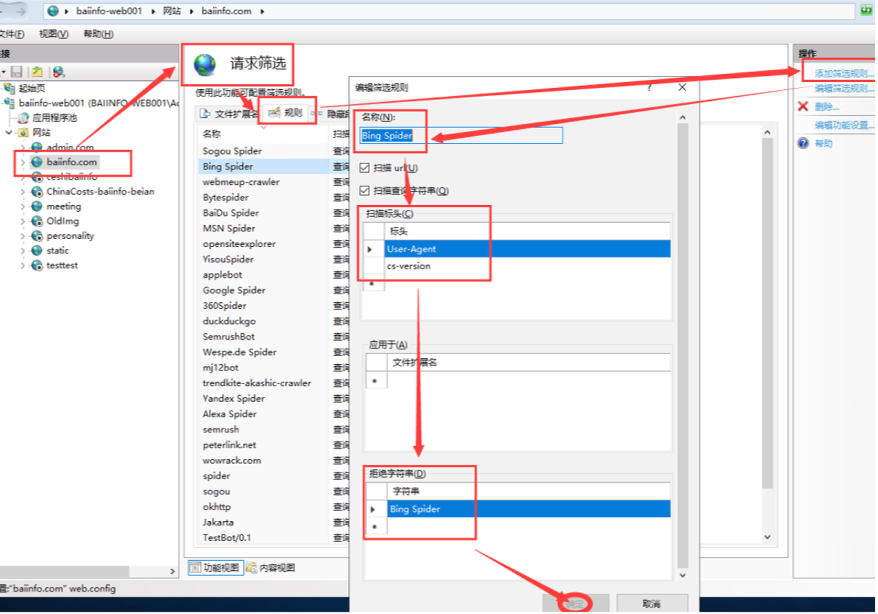Click the 名称(N) input field
The width and height of the screenshot is (878, 614).
point(461,135)
